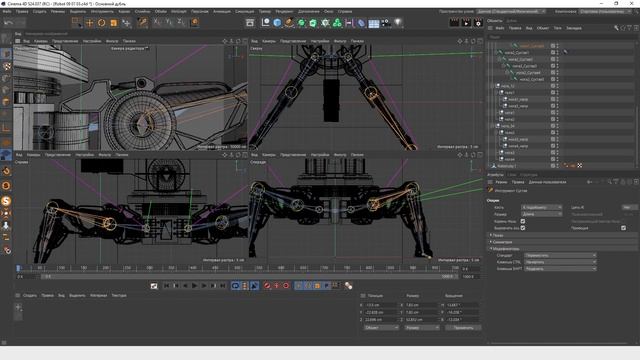The image size is (640, 360).
Task: Expand the Симметрия section
Action: point(563,242)
